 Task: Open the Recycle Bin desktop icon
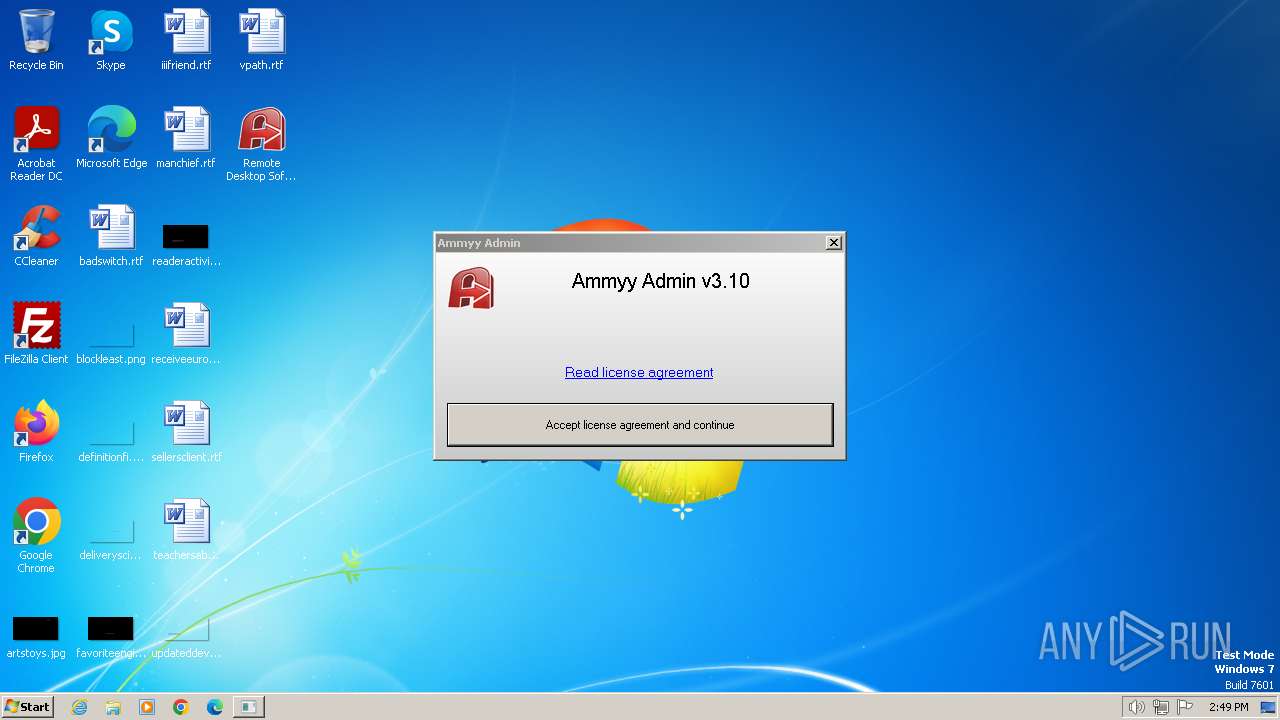point(36,41)
